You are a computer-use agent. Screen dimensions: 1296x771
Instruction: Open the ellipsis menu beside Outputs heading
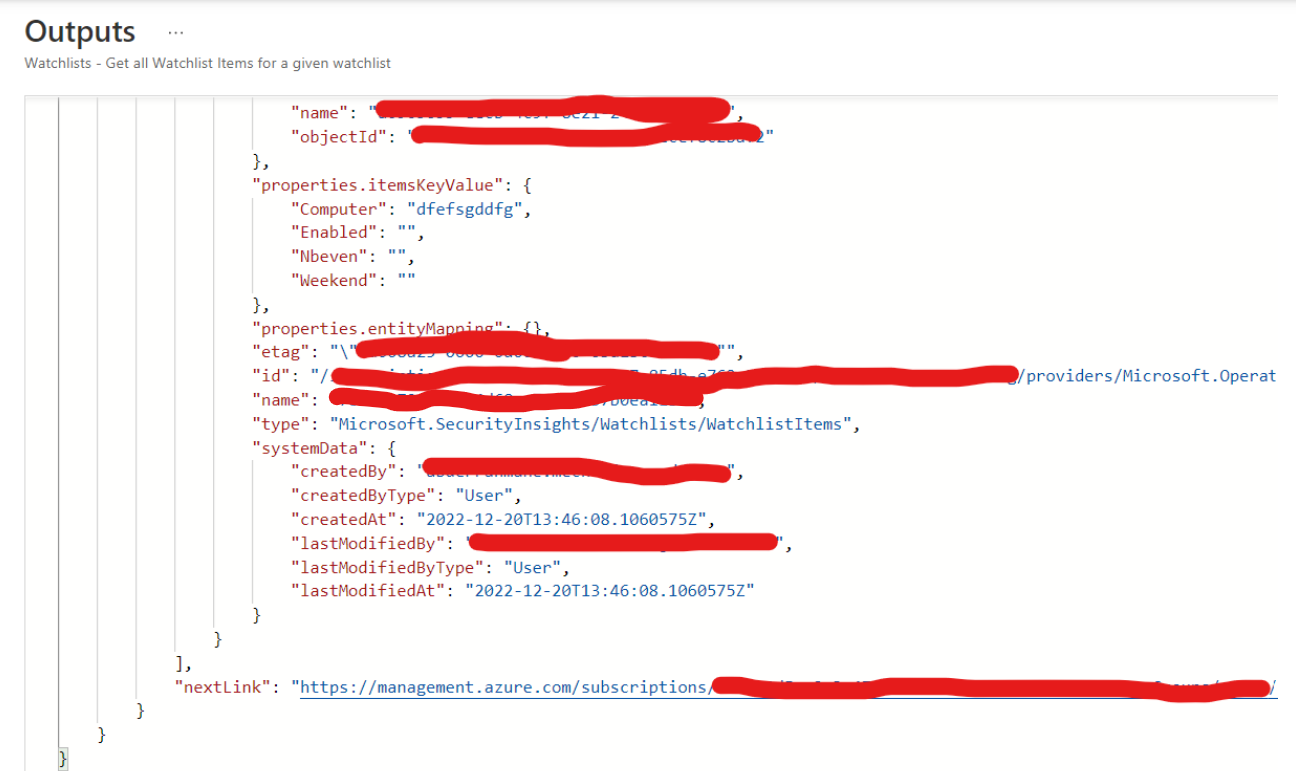click(x=176, y=31)
